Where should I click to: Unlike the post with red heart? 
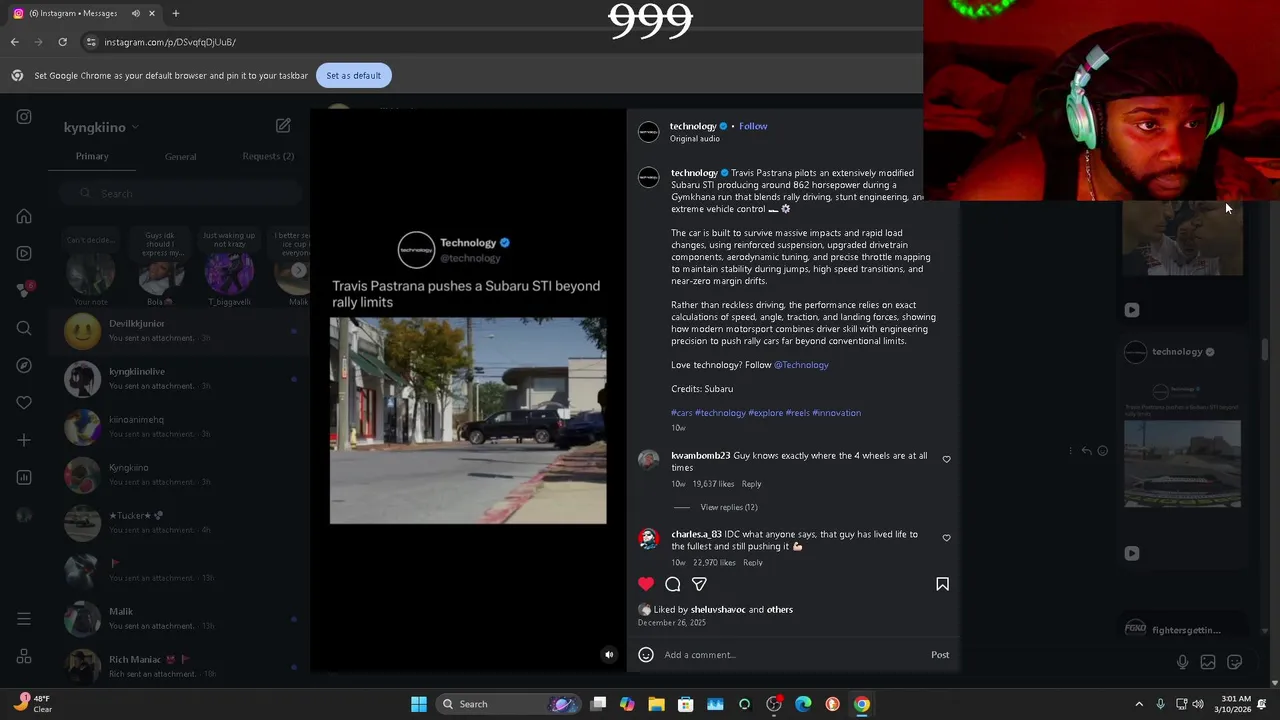(x=646, y=584)
